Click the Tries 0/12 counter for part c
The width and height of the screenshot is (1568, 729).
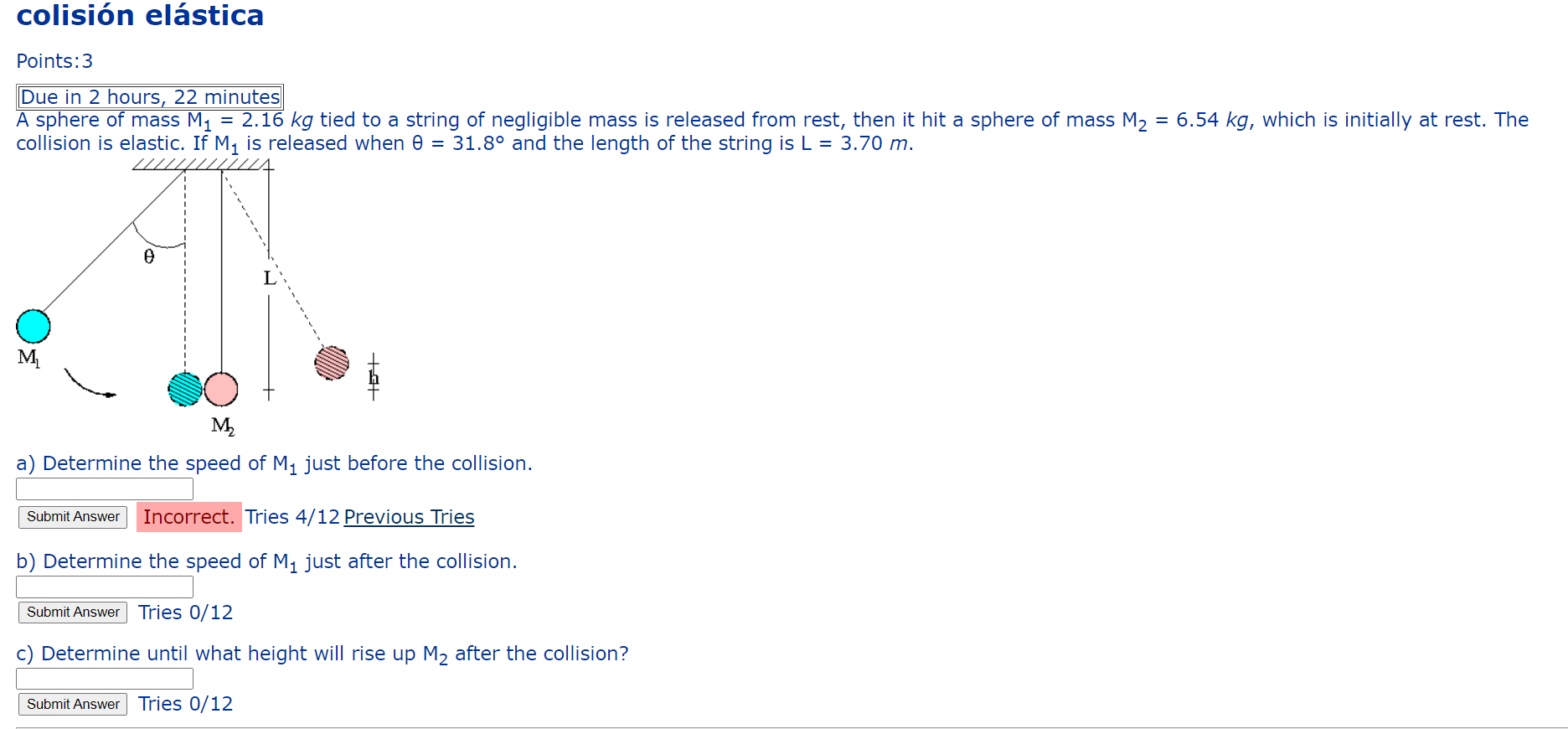point(185,704)
